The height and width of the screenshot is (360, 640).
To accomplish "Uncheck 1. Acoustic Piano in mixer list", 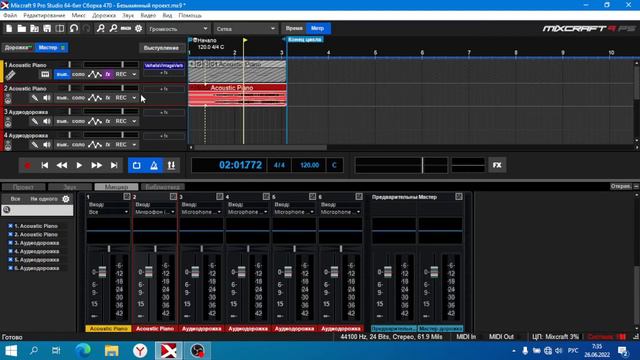I will point(11,226).
